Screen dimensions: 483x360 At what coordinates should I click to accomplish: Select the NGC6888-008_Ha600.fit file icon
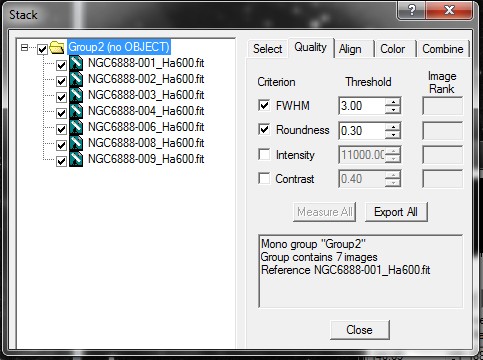(x=76, y=143)
